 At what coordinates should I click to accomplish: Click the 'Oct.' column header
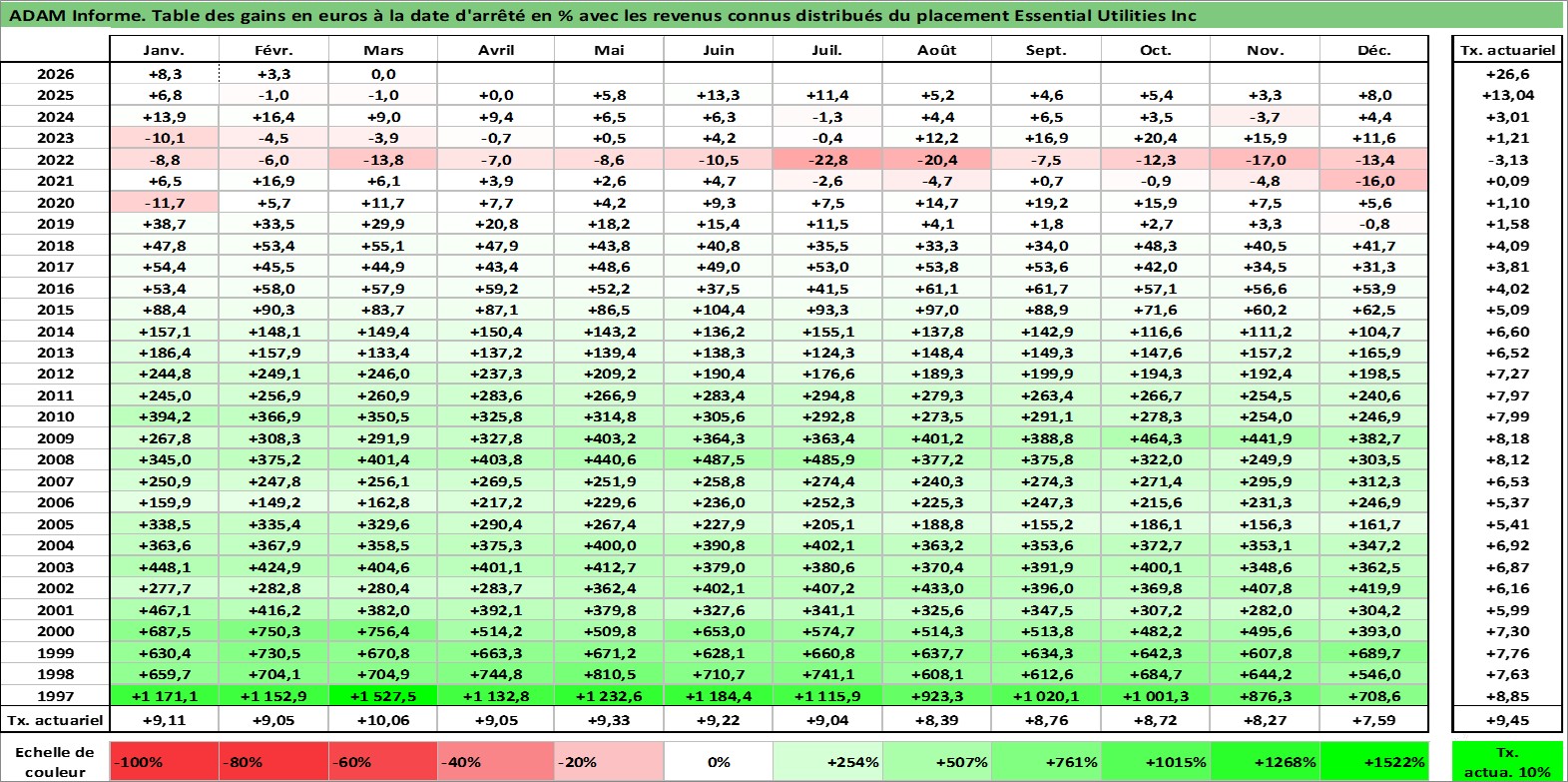(x=1156, y=50)
